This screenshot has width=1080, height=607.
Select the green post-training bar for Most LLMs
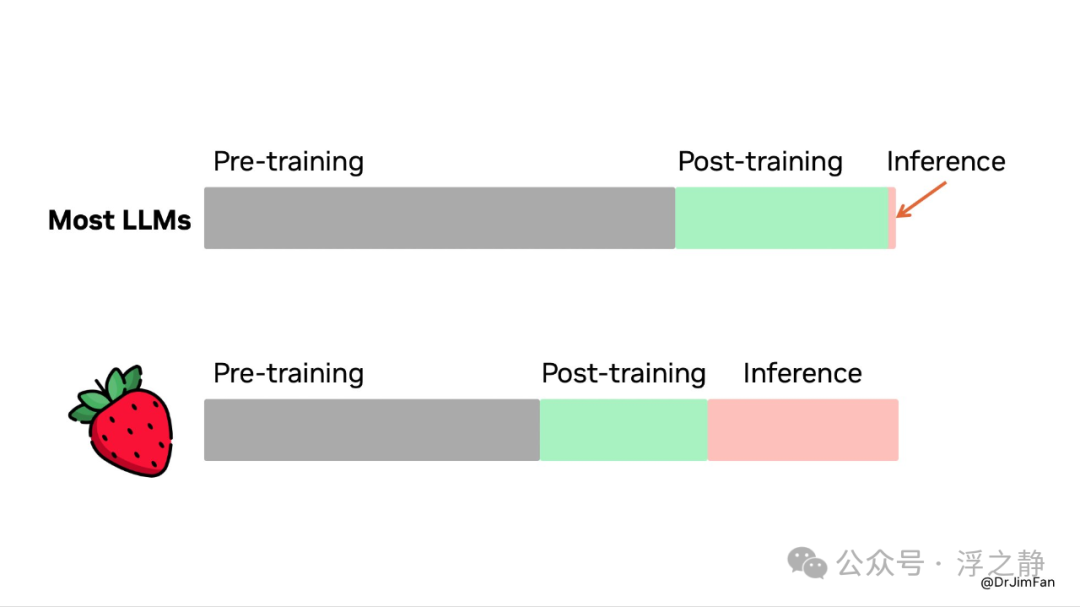click(x=782, y=218)
